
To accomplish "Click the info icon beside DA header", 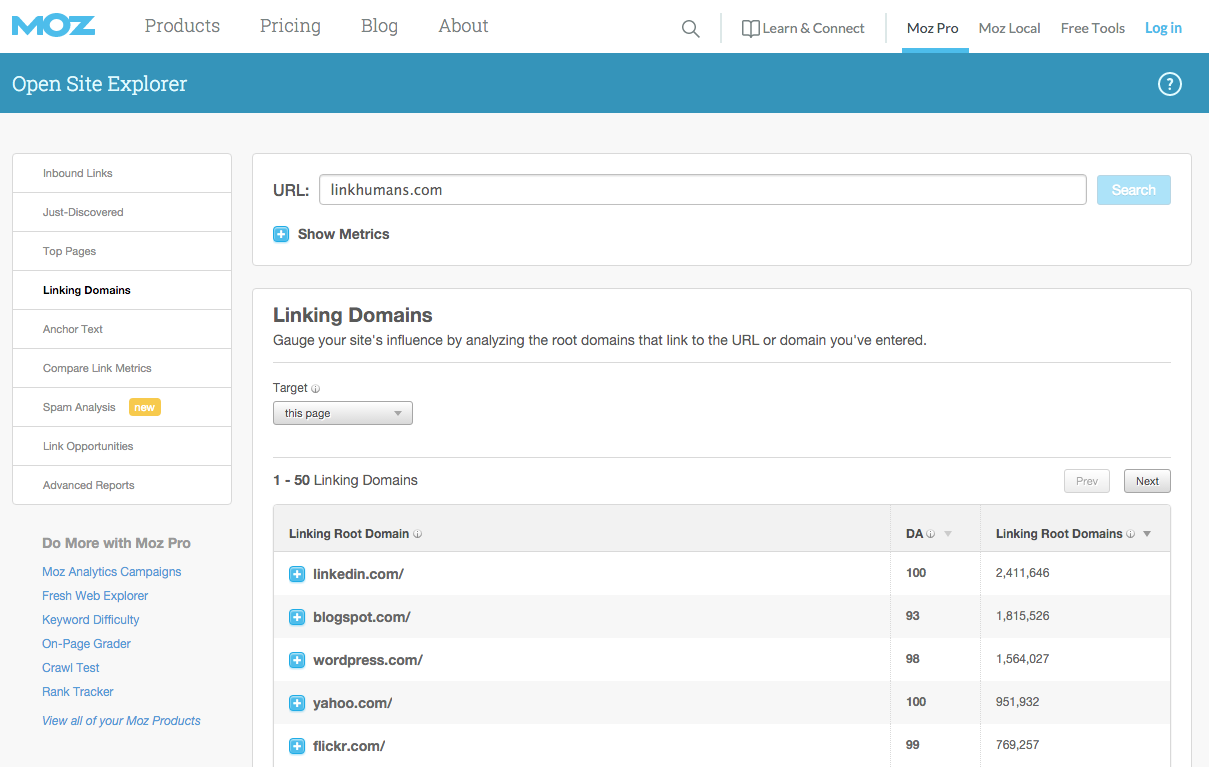I will point(930,534).
